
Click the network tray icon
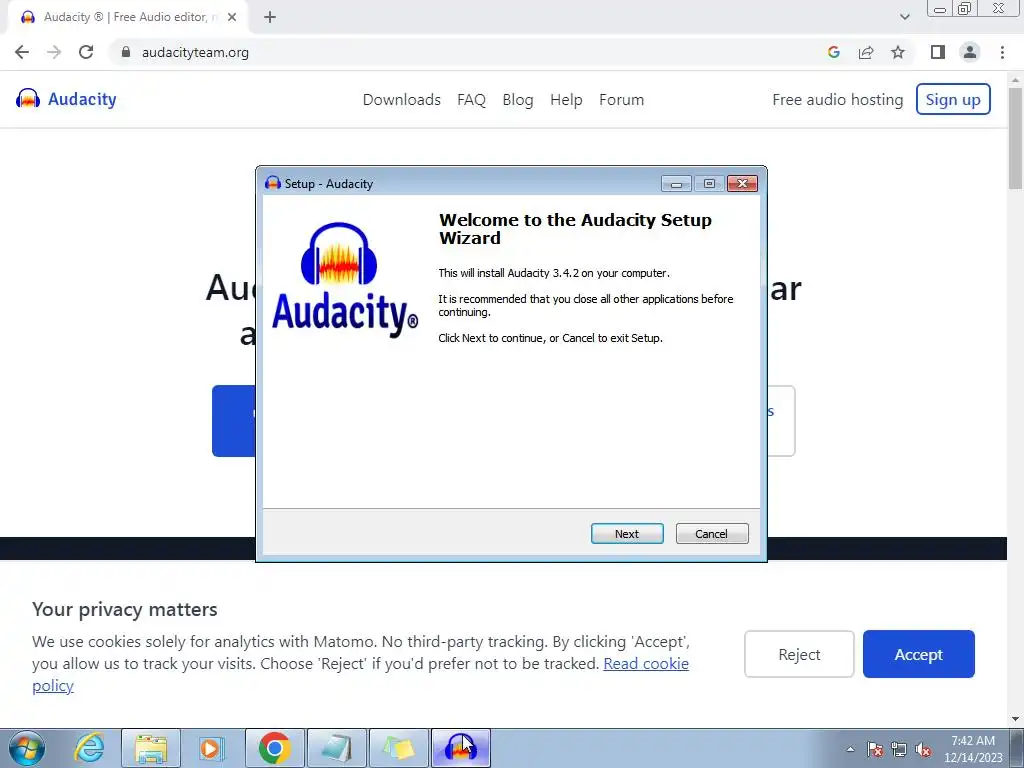(x=899, y=750)
